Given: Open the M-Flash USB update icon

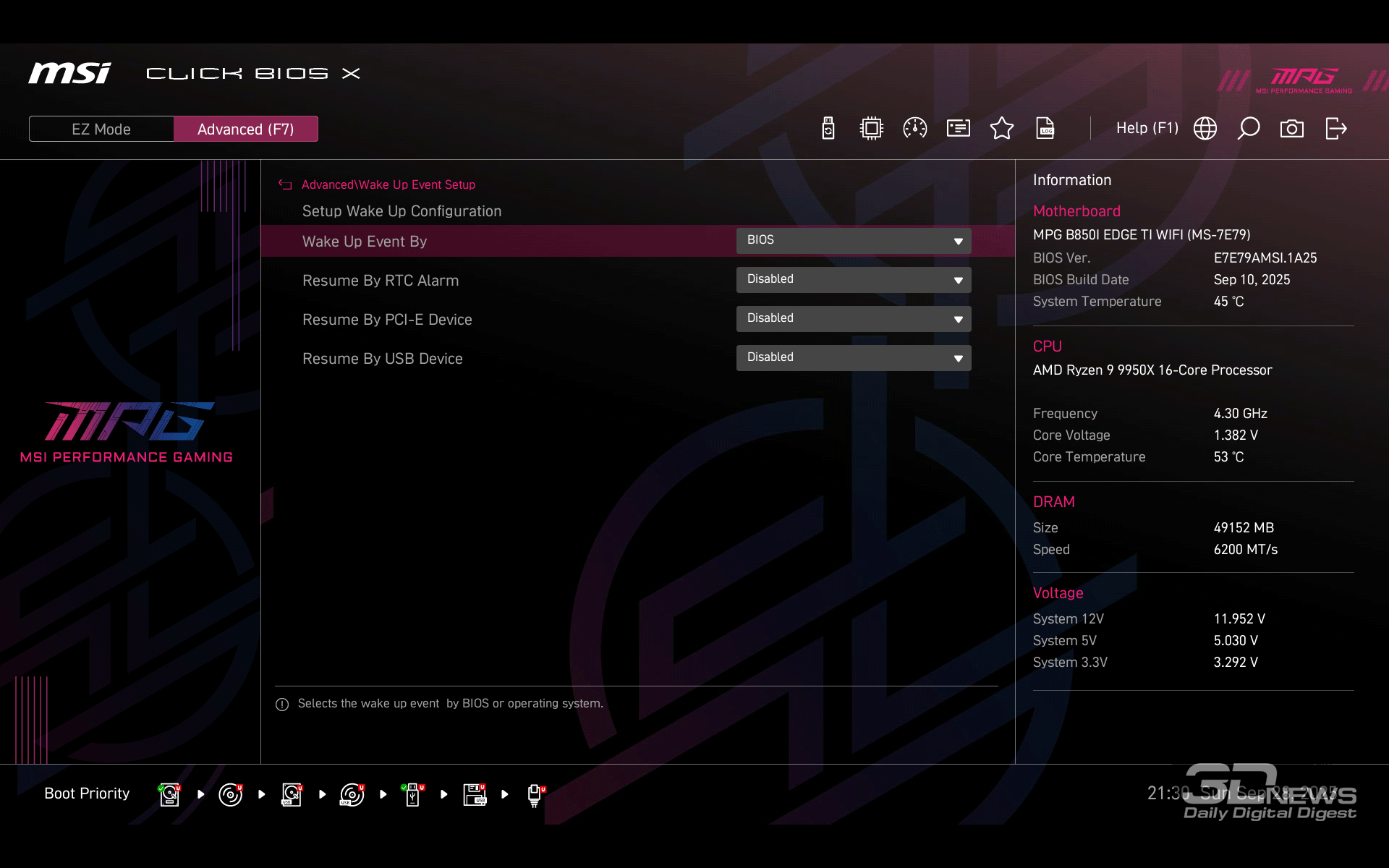Looking at the screenshot, I should tap(828, 129).
